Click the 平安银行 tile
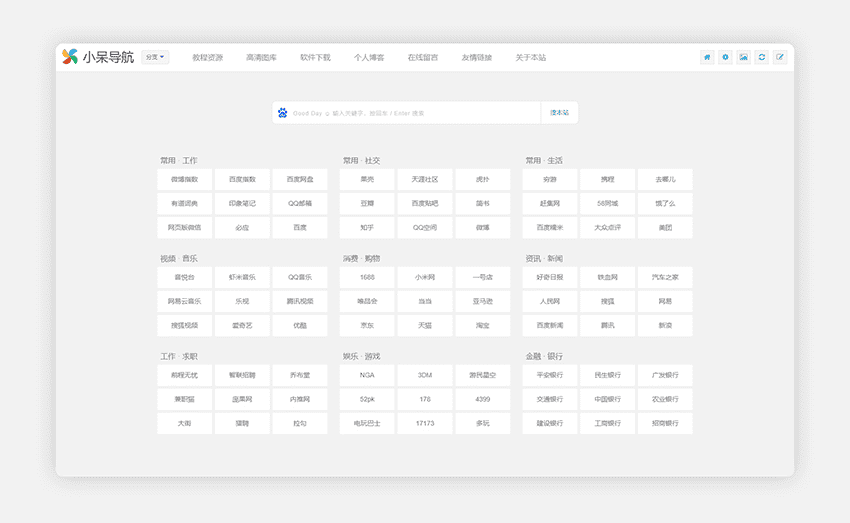The image size is (850, 523). click(x=550, y=375)
